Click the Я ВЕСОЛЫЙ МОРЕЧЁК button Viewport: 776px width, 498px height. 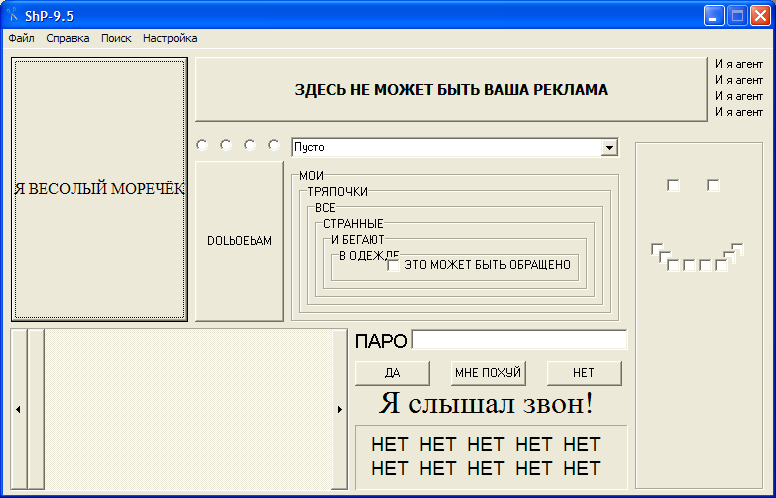point(99,189)
